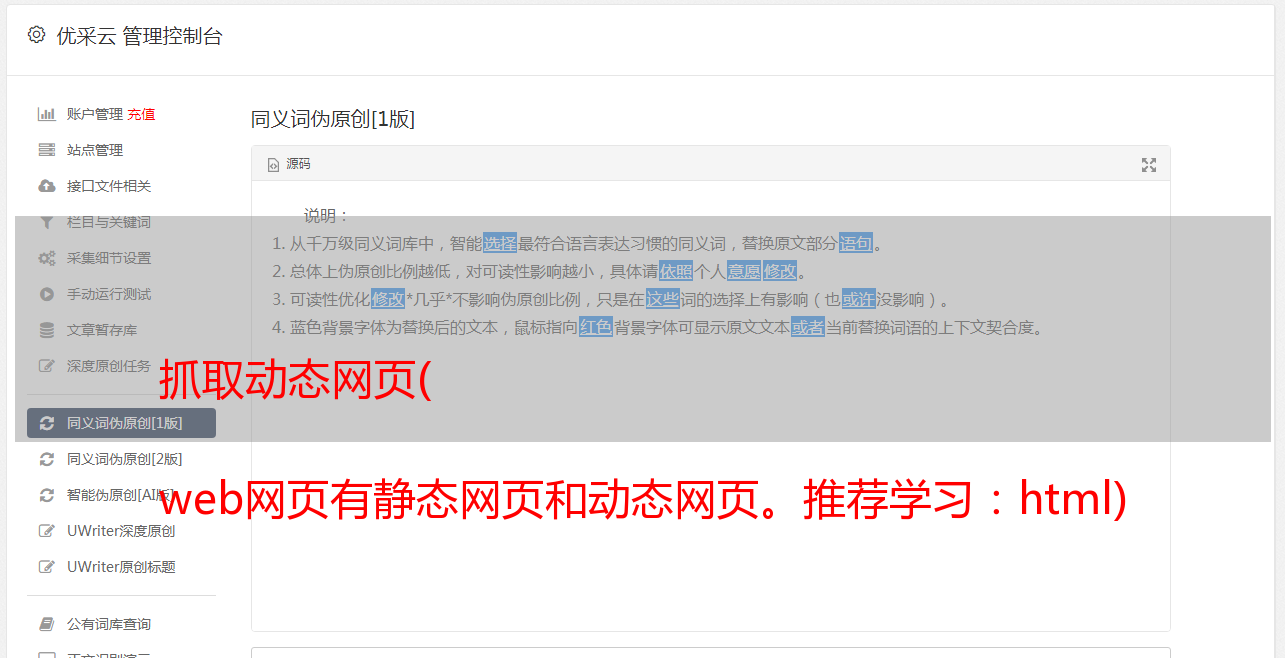Click the refresh icon beside 同义词伪原创[2版]
Image resolution: width=1285 pixels, height=658 pixels.
click(46, 459)
